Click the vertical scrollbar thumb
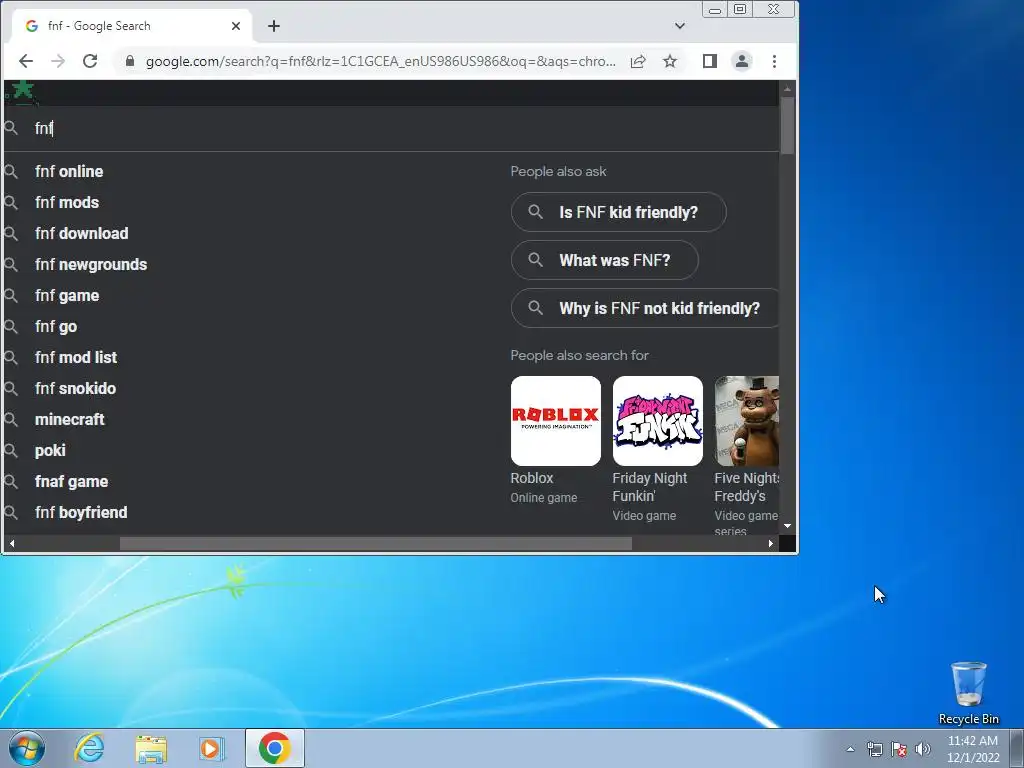 pyautogui.click(x=787, y=125)
